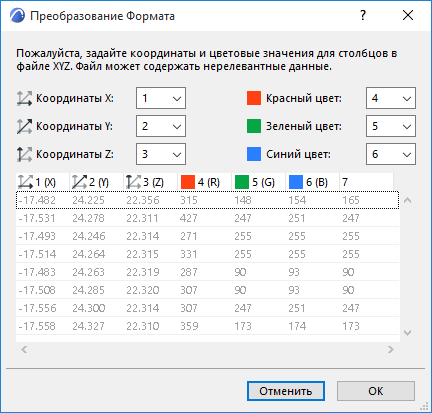Click the scroll left arrow below table

[24, 349]
